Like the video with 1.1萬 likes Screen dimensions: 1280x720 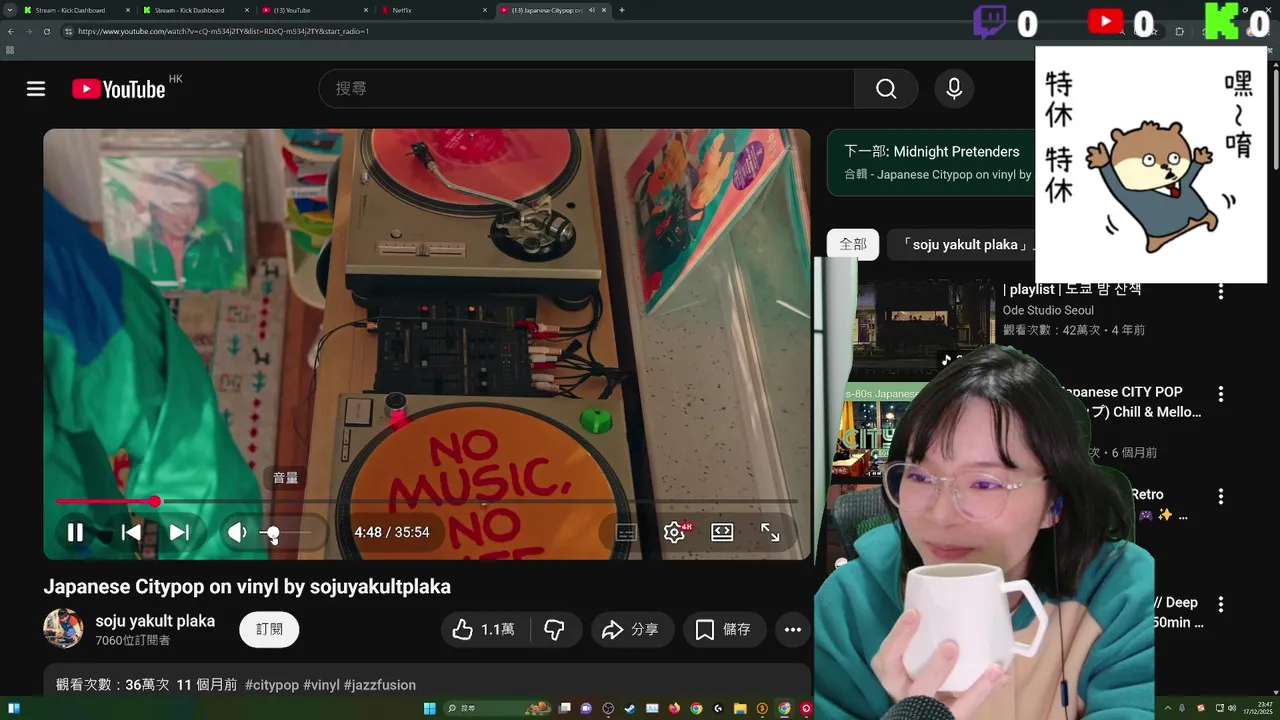click(484, 629)
